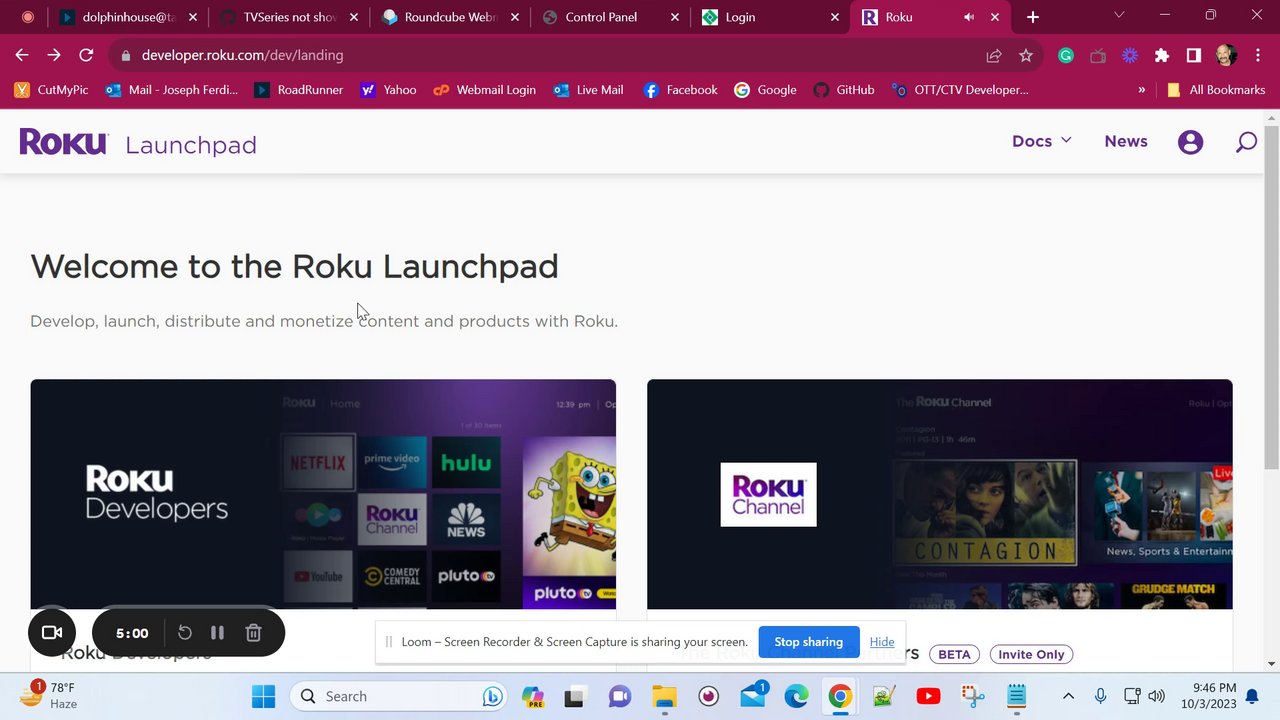The width and height of the screenshot is (1280, 720).
Task: Open the Roku site search magnifier
Action: (1246, 142)
